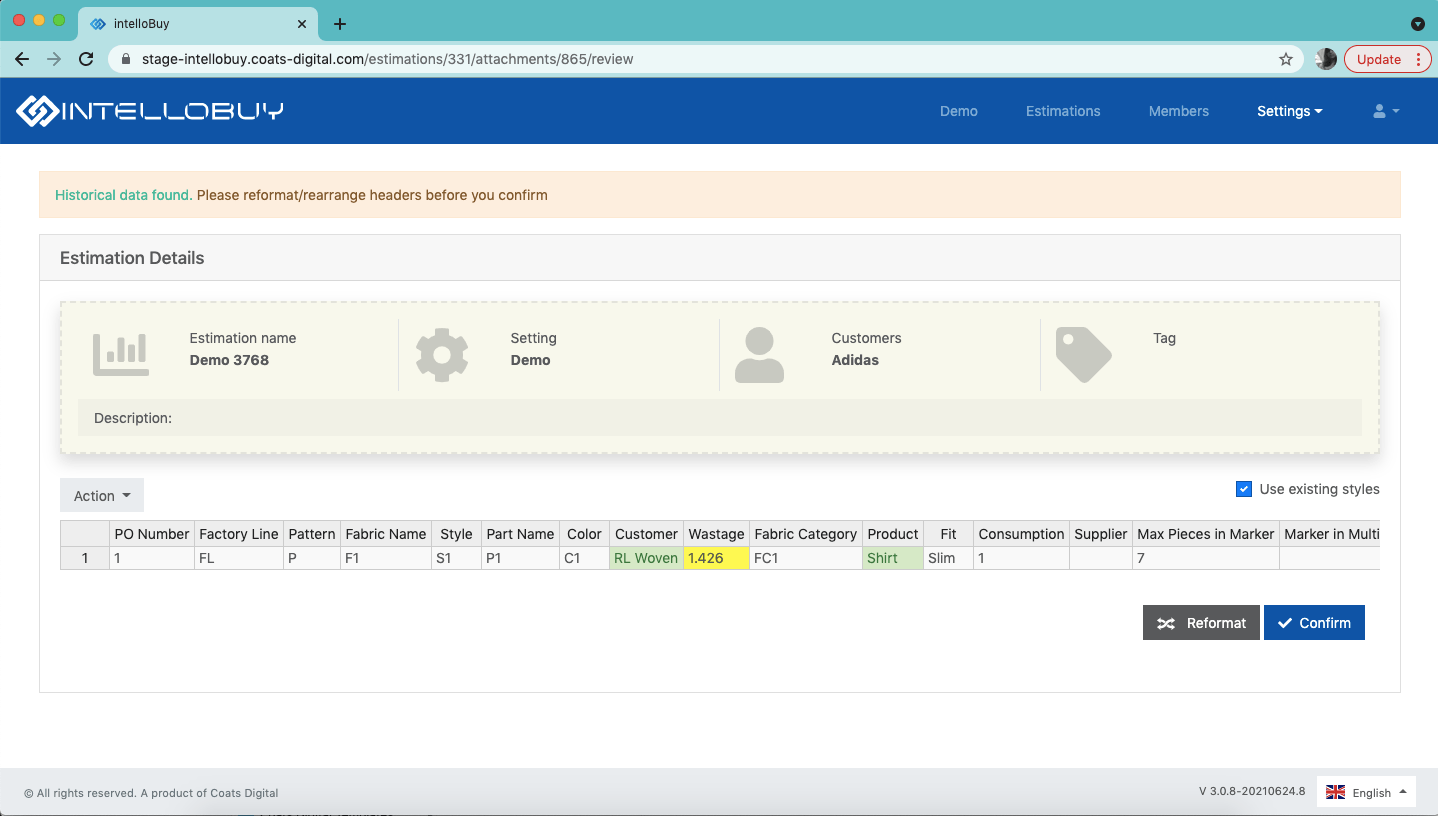This screenshot has height=816, width=1438.
Task: Open the Action dropdown
Action: click(x=101, y=495)
